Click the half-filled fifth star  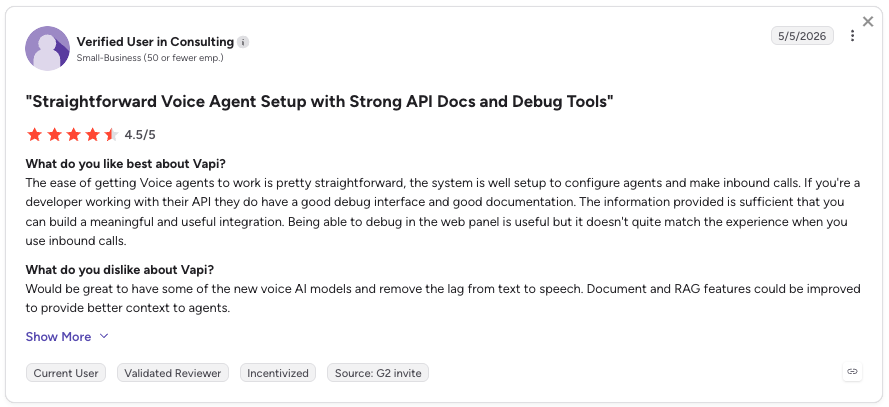click(x=111, y=134)
